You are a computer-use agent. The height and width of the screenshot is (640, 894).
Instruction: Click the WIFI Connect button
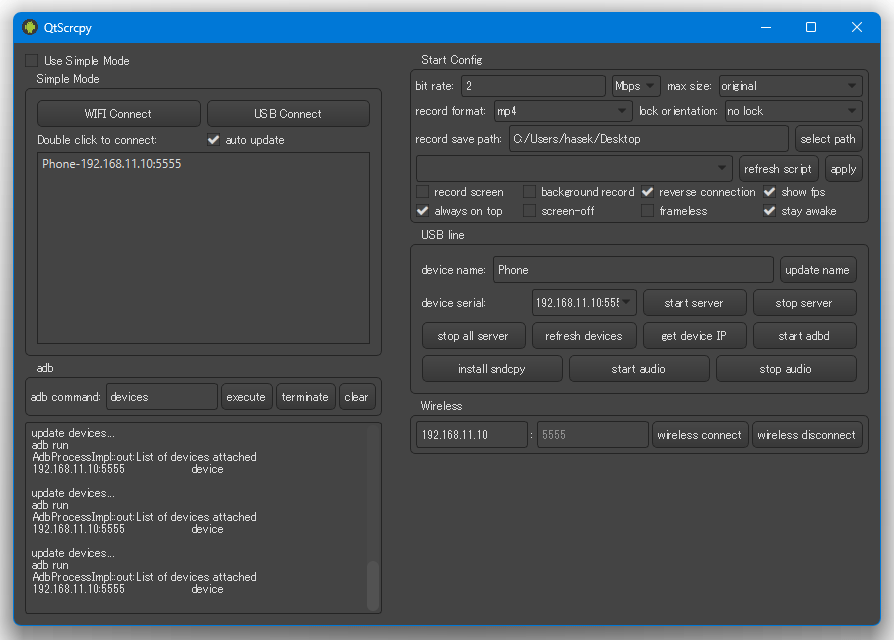tap(119, 114)
